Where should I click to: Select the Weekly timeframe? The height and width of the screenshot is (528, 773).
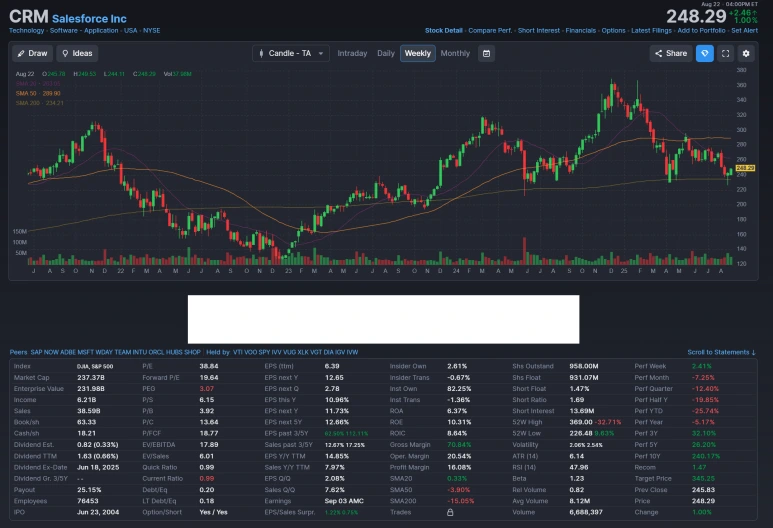pos(418,53)
